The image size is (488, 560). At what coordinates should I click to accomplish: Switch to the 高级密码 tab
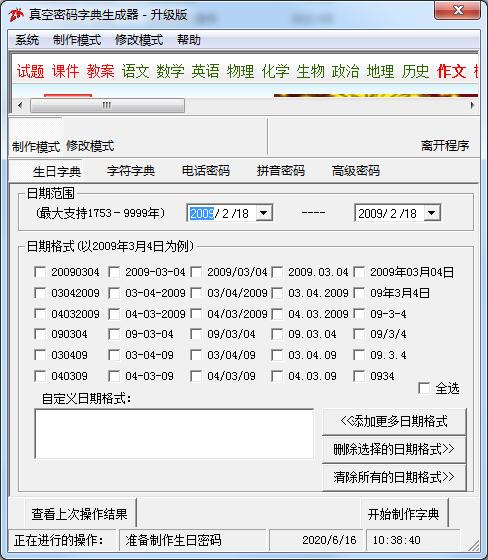coord(356,171)
